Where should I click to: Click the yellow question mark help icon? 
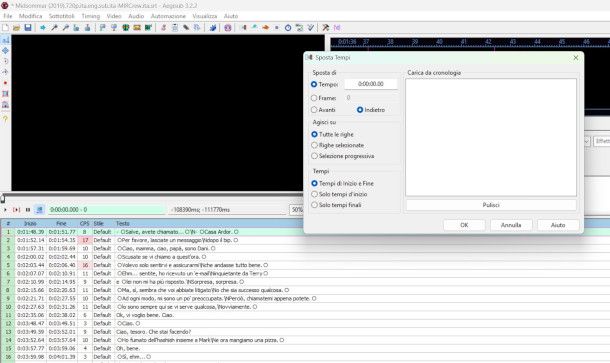[x=5, y=119]
